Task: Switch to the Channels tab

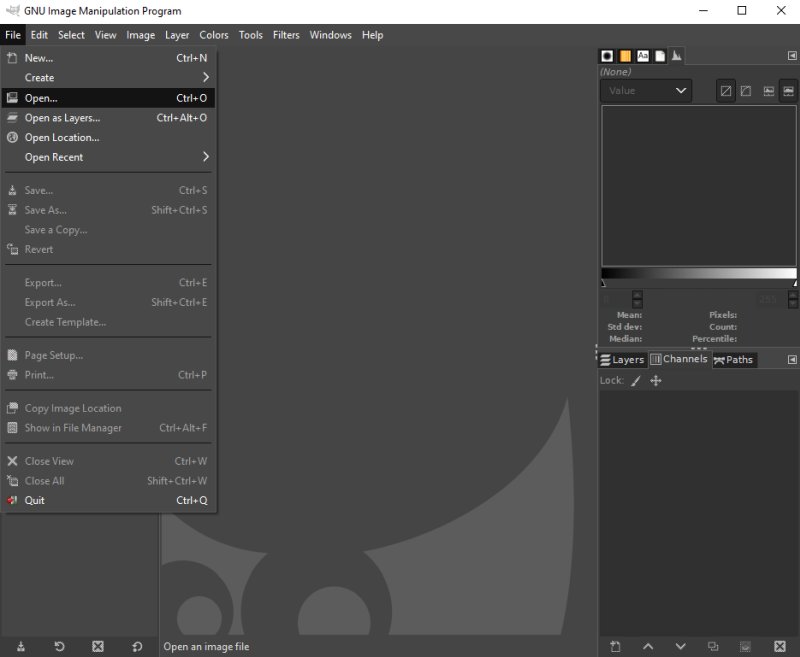Action: [679, 359]
